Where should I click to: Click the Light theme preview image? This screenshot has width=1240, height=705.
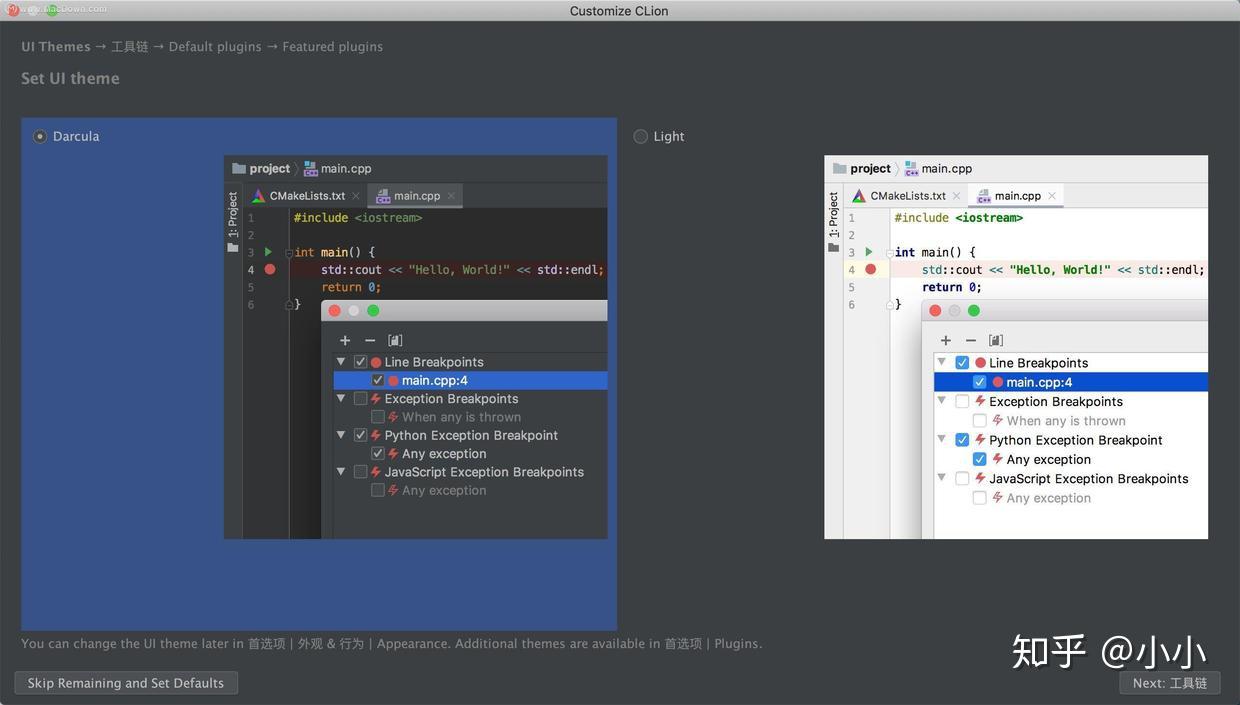1016,347
